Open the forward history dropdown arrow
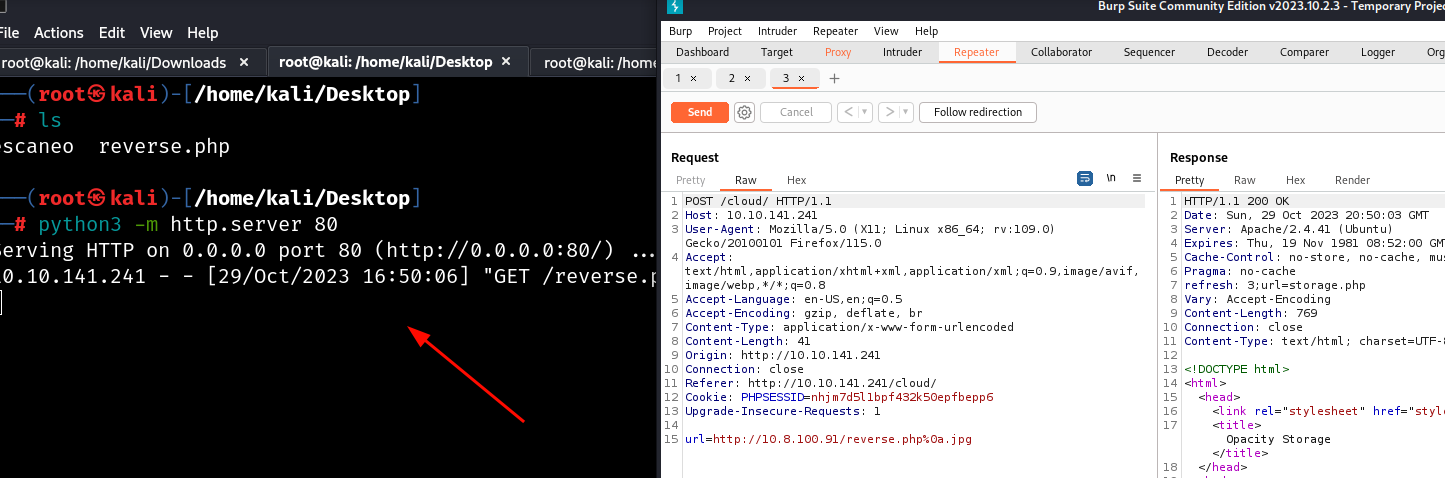Viewport: 1445px width, 478px height. [x=906, y=112]
